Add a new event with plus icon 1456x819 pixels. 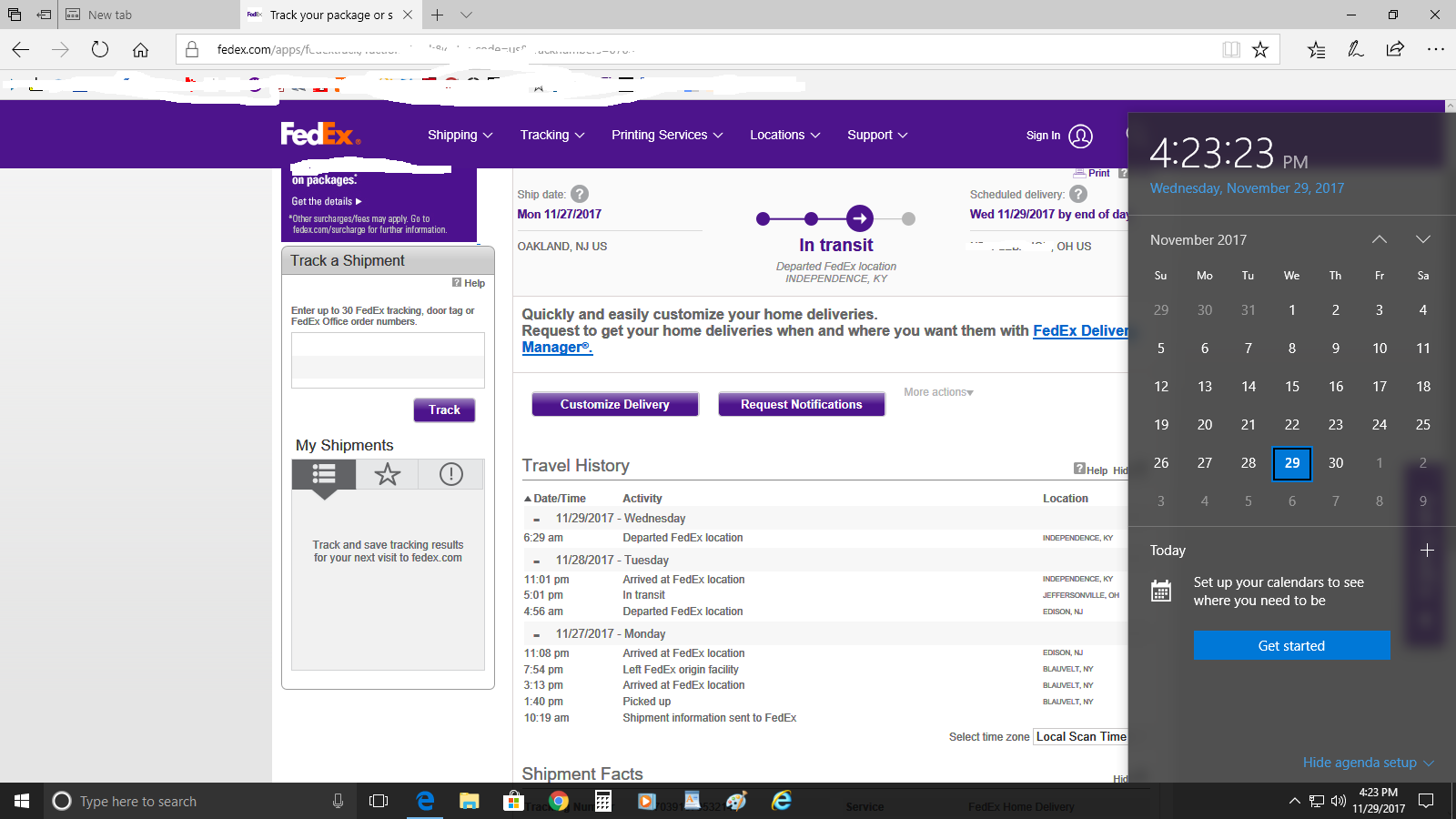[1427, 551]
